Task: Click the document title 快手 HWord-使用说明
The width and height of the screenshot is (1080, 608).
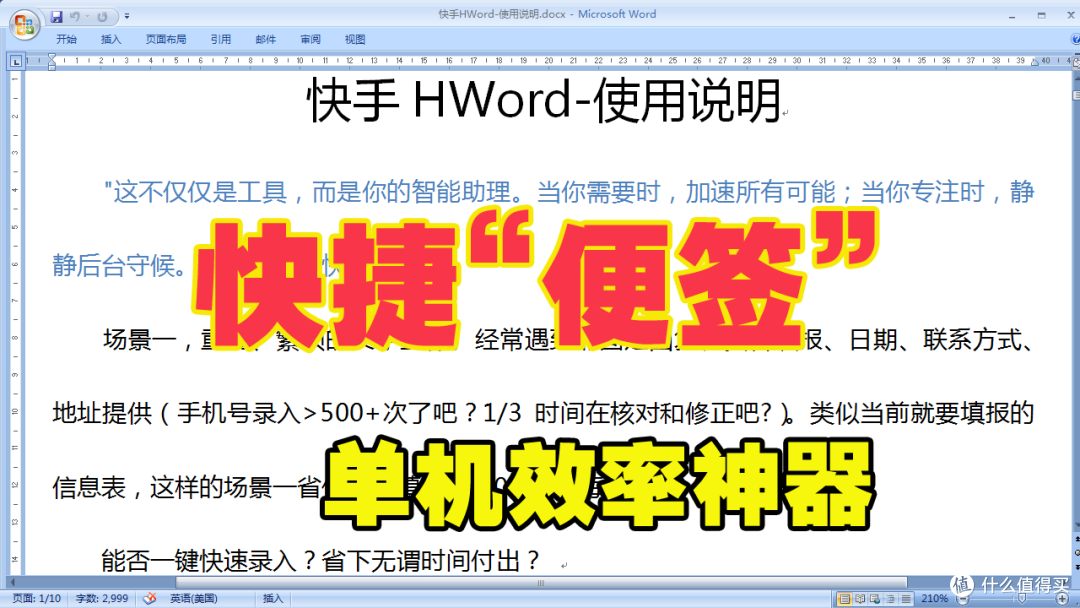Action: (x=544, y=101)
